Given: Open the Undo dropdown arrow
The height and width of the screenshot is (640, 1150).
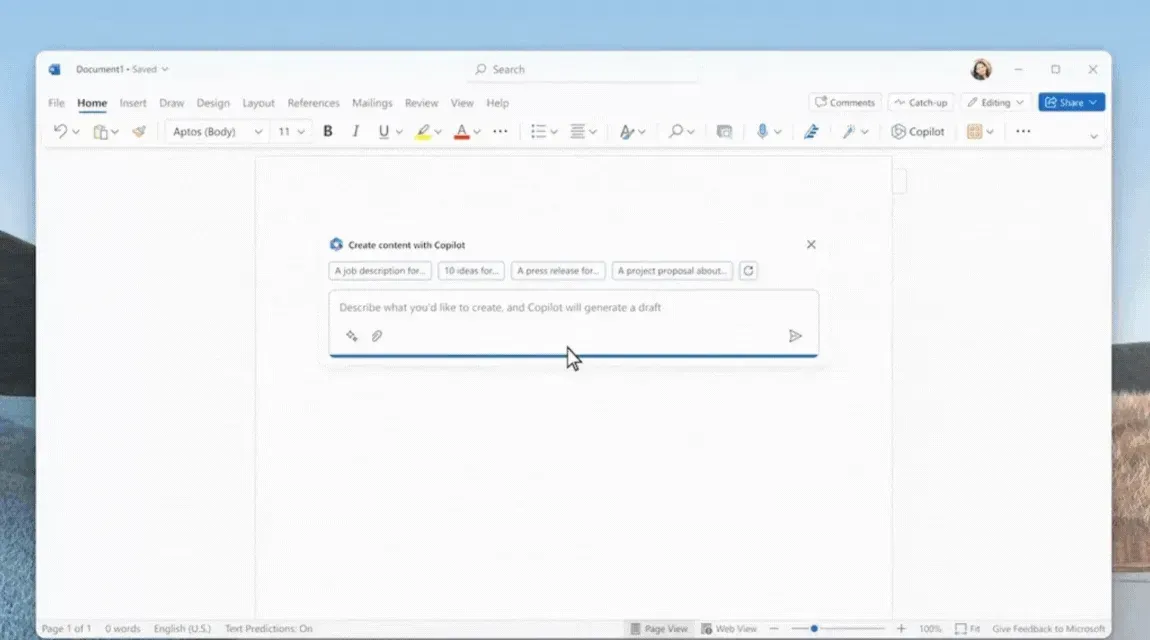Looking at the screenshot, I should pos(76,132).
